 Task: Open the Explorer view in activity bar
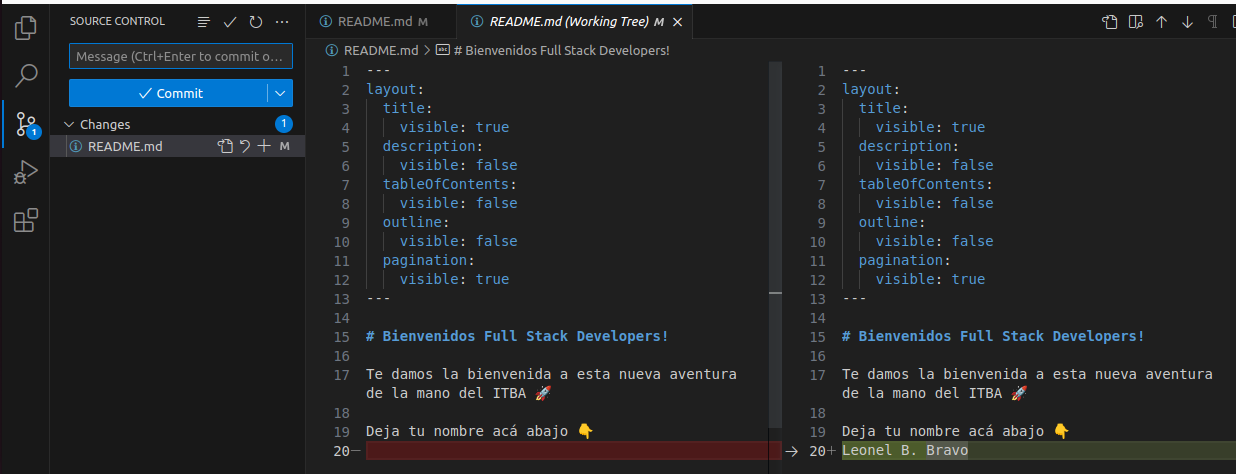(26, 28)
